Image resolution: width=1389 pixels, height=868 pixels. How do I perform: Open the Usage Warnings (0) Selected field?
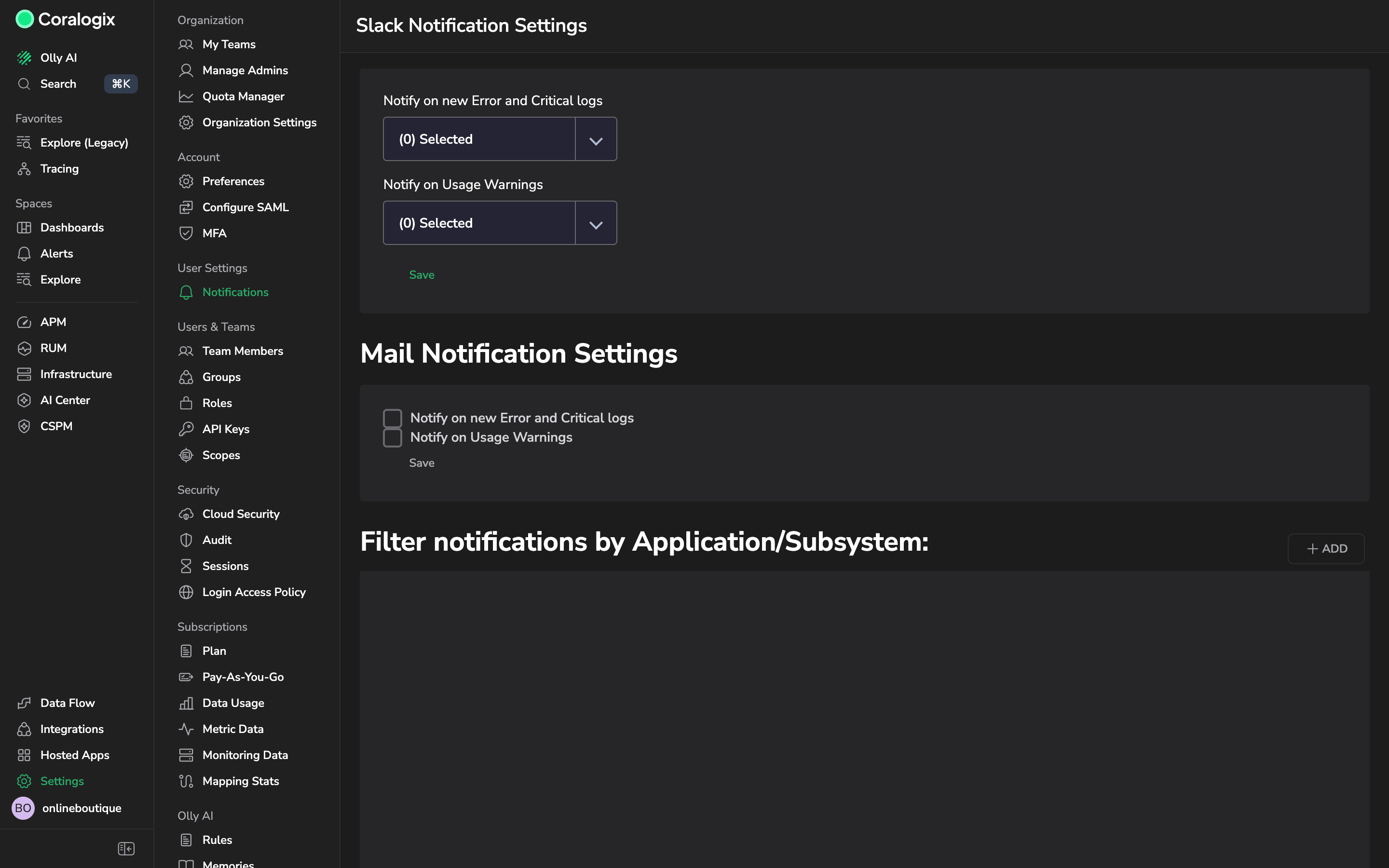coord(479,223)
